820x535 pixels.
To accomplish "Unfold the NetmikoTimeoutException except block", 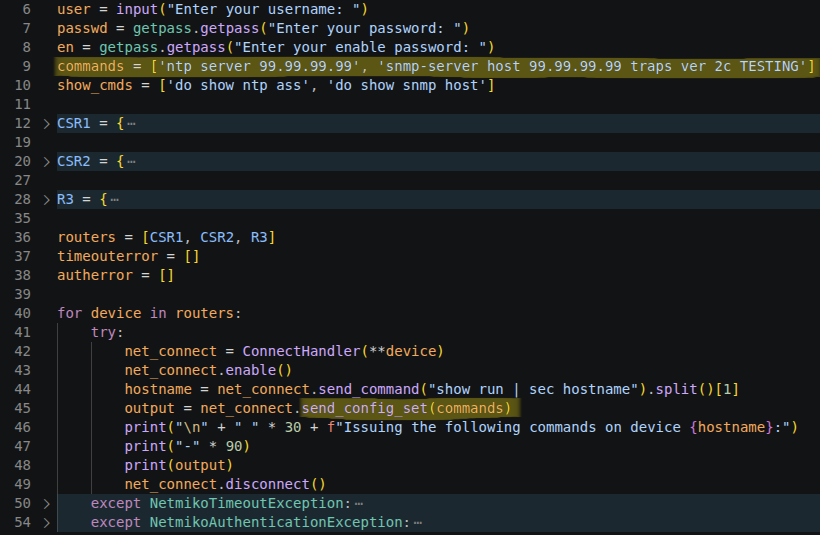I will click(47, 504).
